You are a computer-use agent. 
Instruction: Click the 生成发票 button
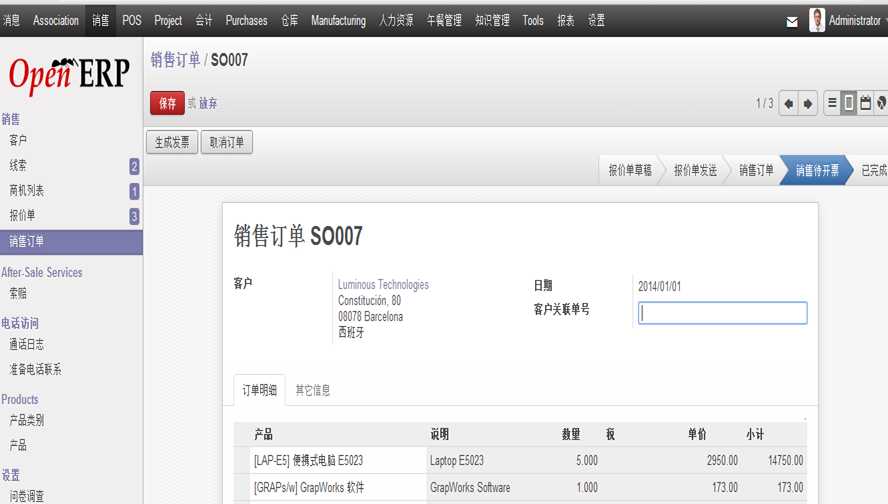172,142
